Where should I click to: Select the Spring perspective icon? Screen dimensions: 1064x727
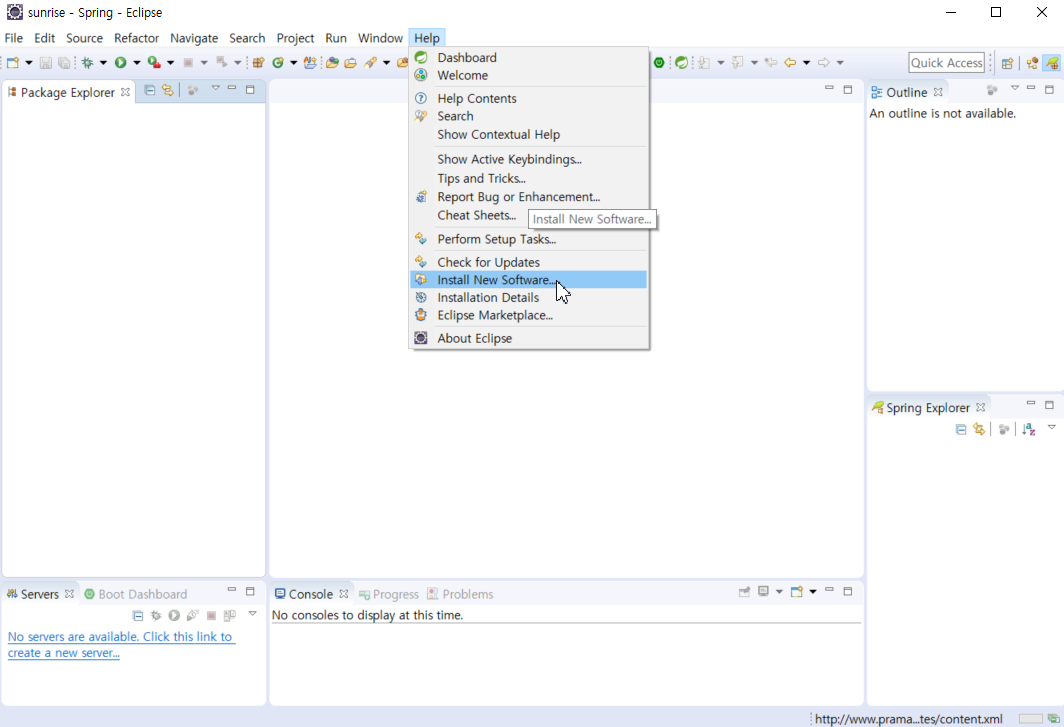(x=1052, y=63)
